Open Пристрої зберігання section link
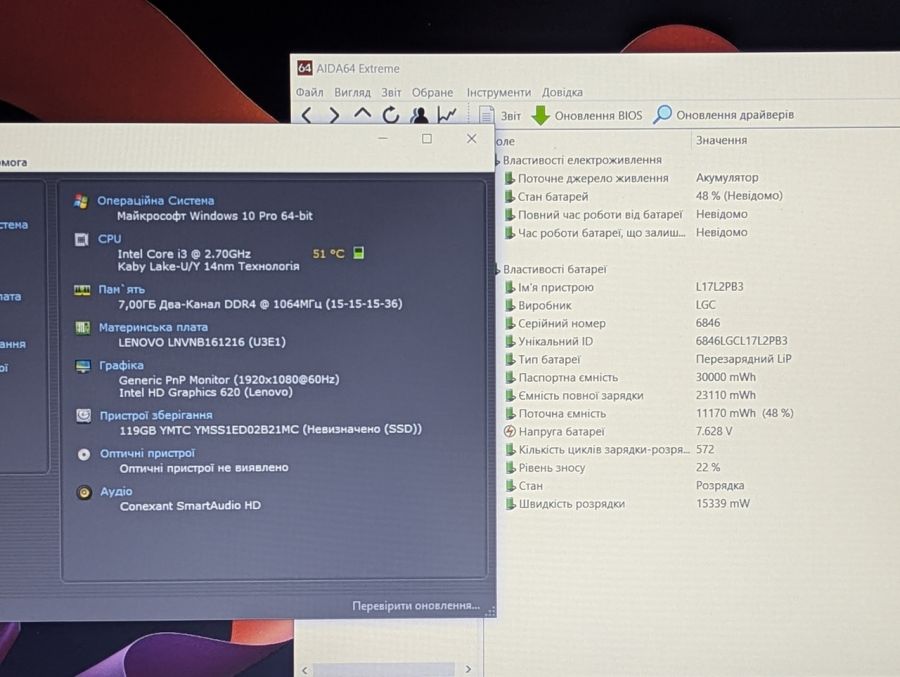Viewport: 900px width, 677px height. click(156, 415)
